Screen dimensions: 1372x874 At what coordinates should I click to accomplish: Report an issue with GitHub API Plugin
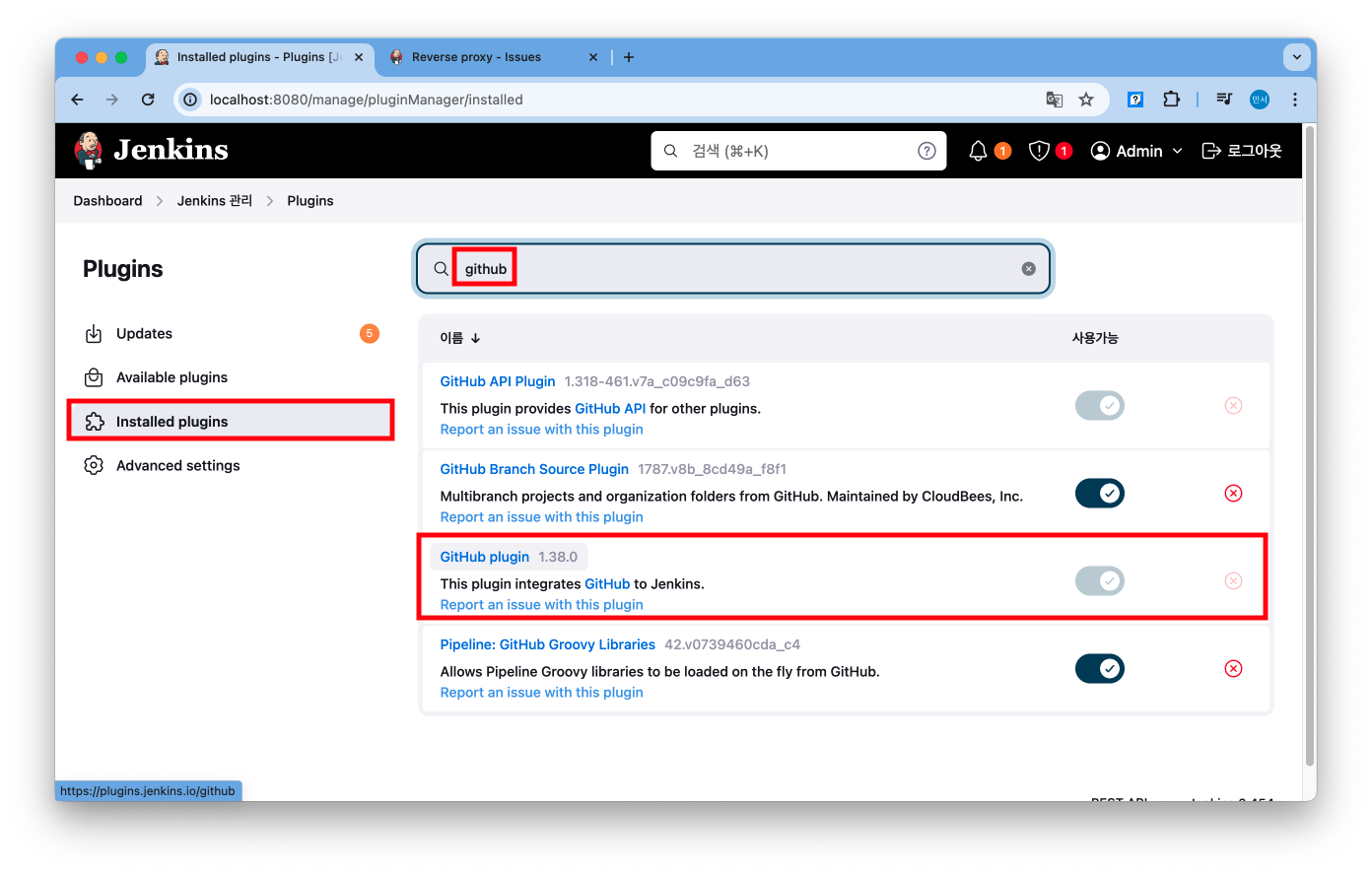(x=541, y=430)
